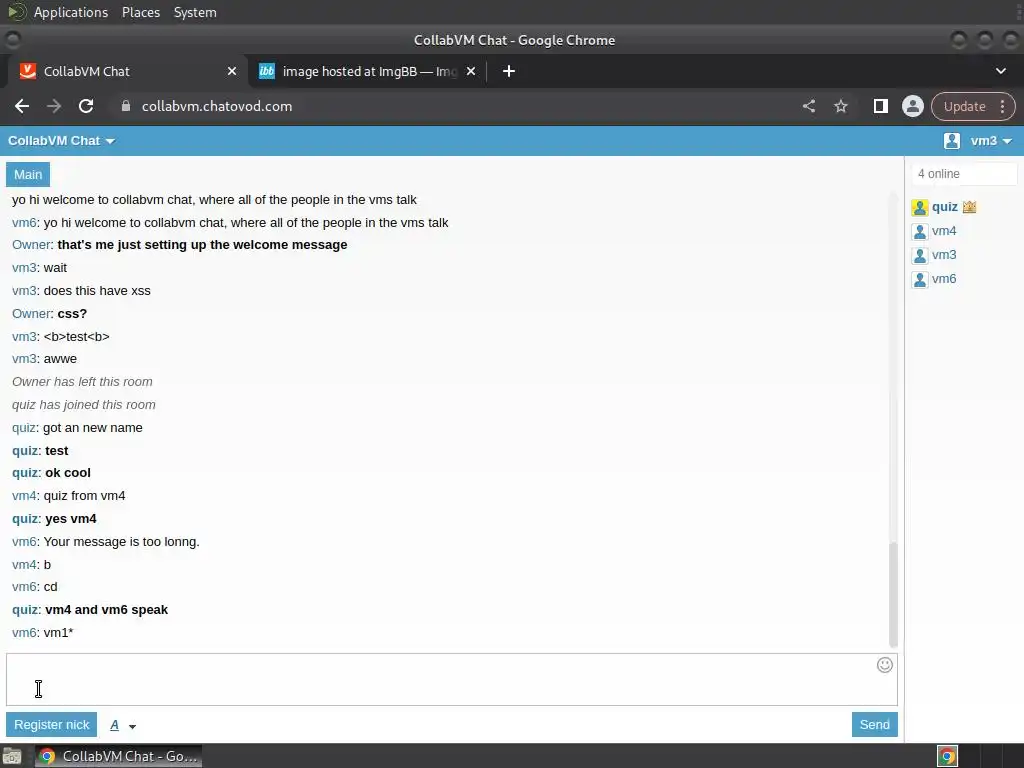Click the taskbar CollabVM Chat window button
Image resolution: width=1024 pixels, height=768 pixels.
(118, 756)
